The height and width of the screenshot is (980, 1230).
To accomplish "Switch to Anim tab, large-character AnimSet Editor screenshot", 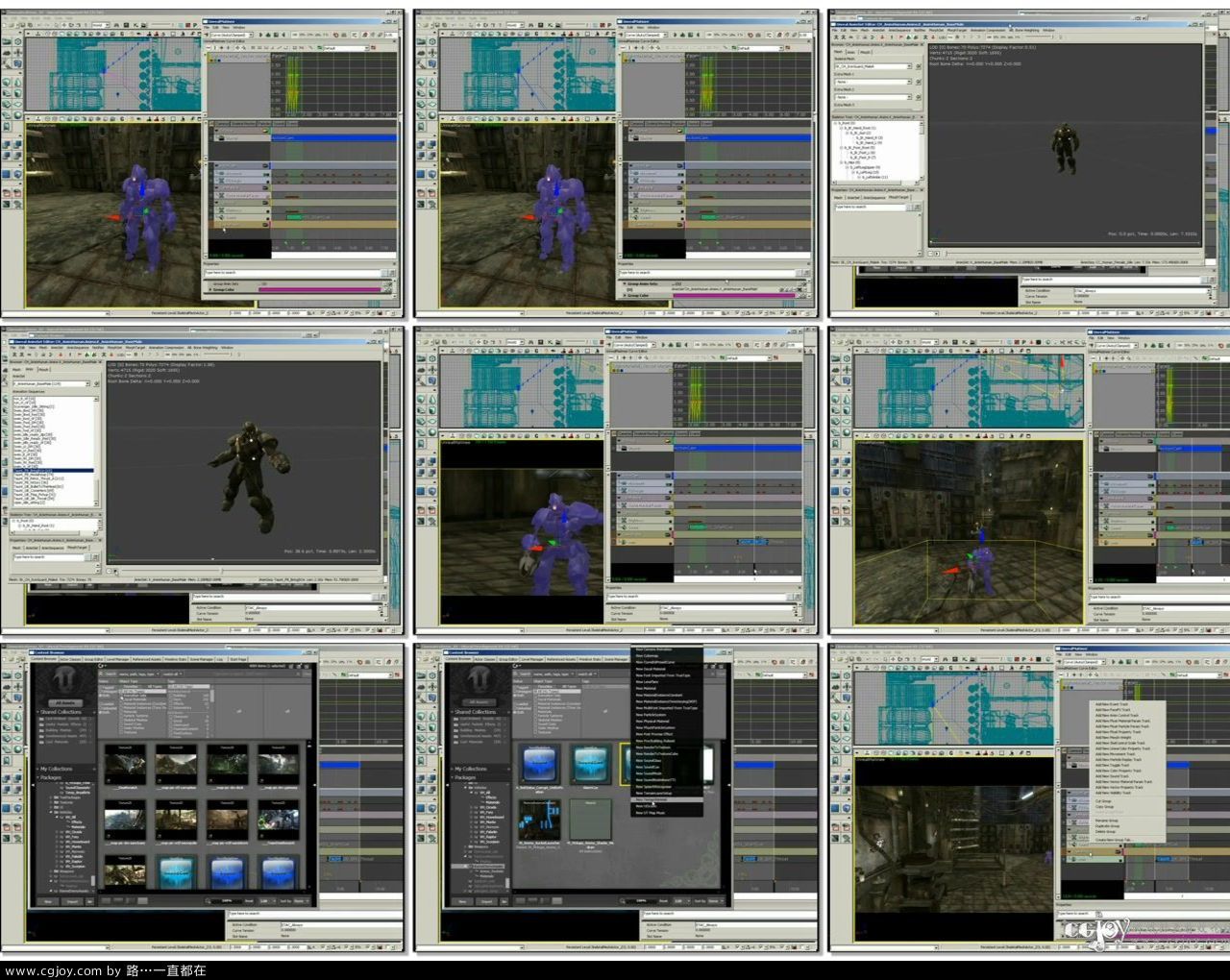I will [29, 369].
